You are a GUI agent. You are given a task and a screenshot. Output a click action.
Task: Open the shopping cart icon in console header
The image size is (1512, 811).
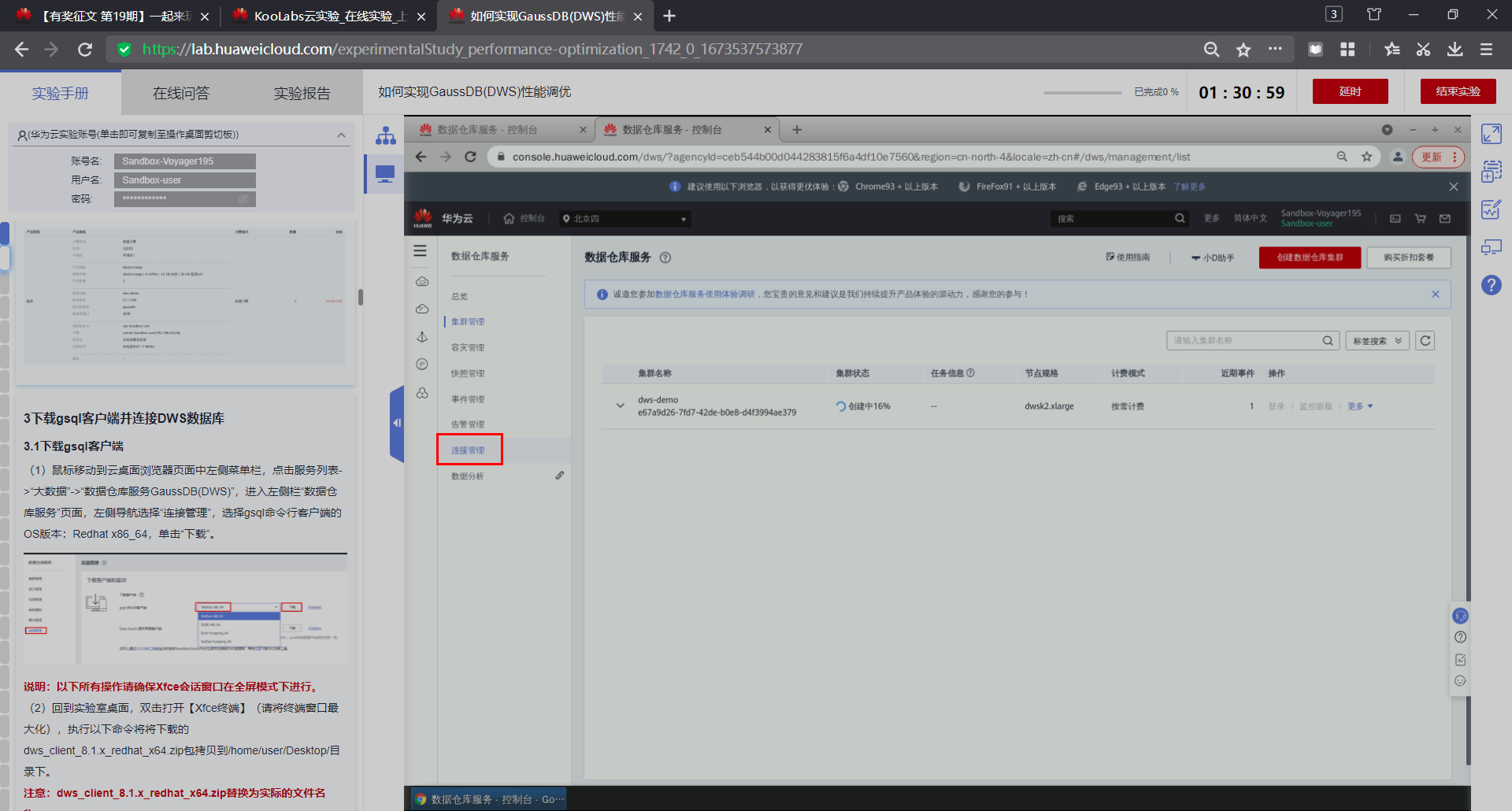click(1421, 219)
